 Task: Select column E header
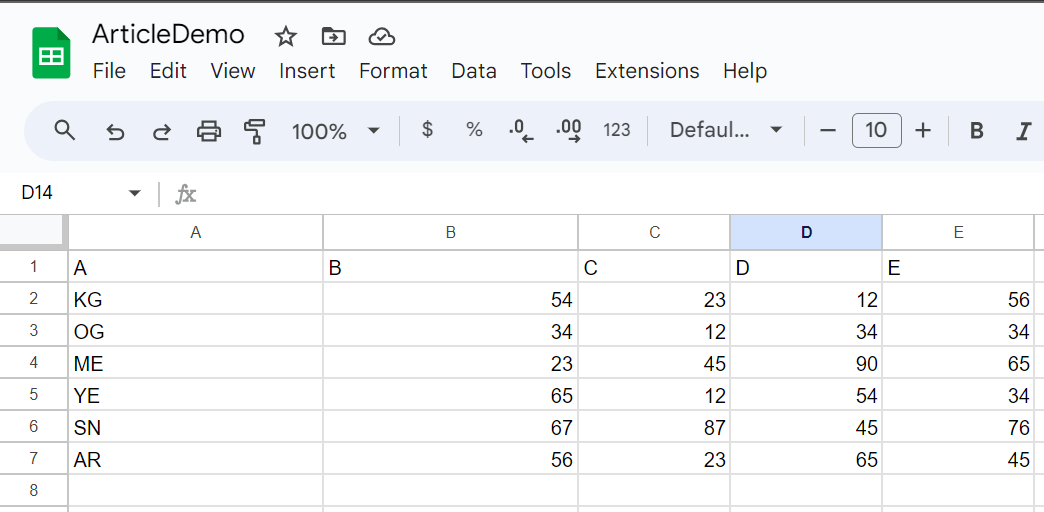coord(958,232)
